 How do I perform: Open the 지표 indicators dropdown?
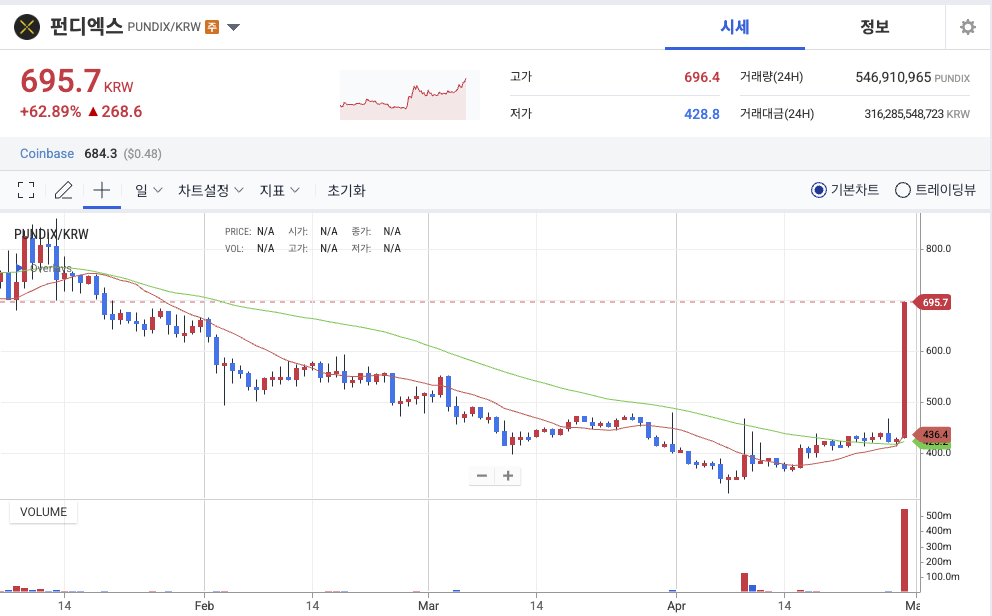(x=279, y=190)
